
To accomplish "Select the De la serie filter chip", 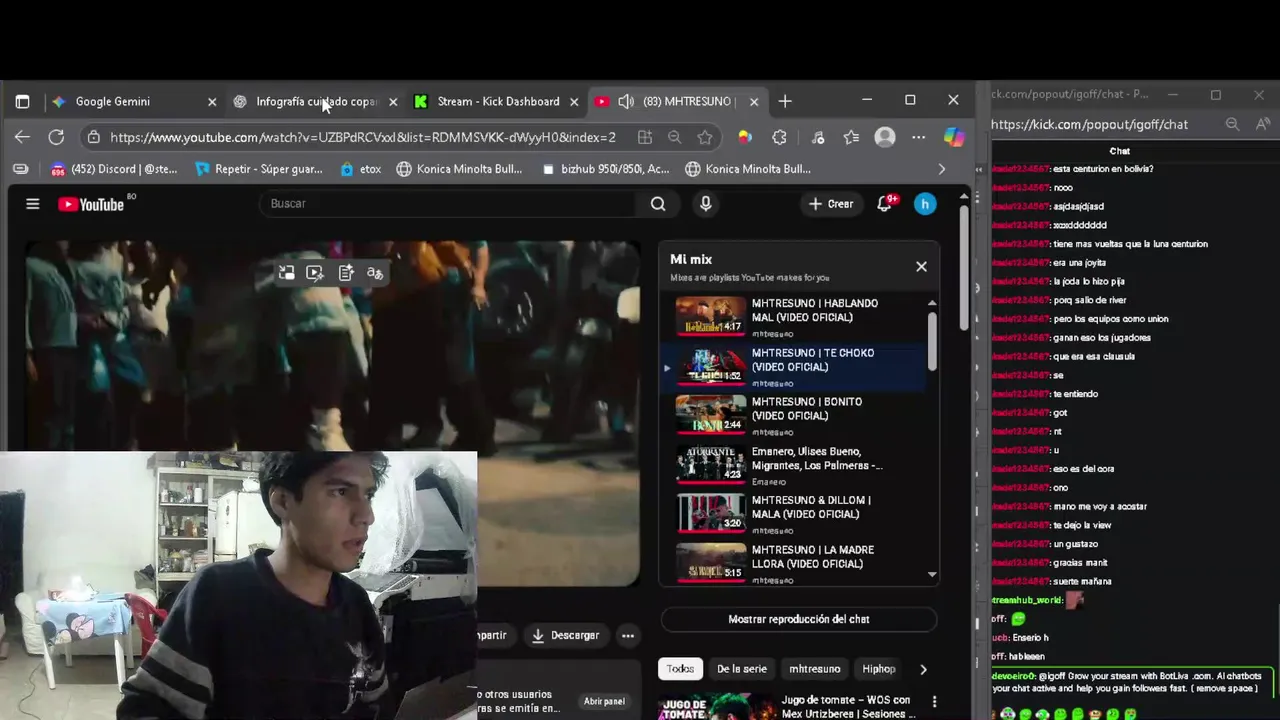I will pos(742,669).
